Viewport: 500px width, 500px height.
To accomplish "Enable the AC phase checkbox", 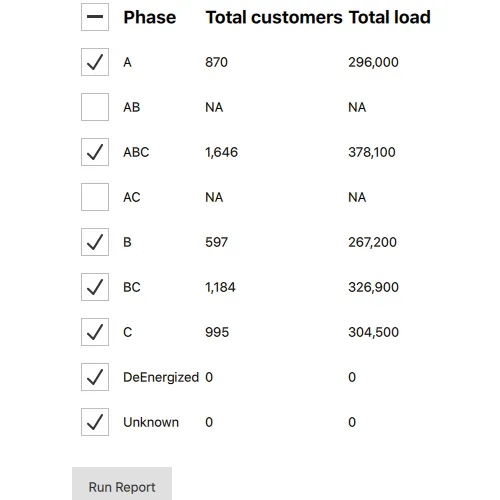I will click(95, 197).
